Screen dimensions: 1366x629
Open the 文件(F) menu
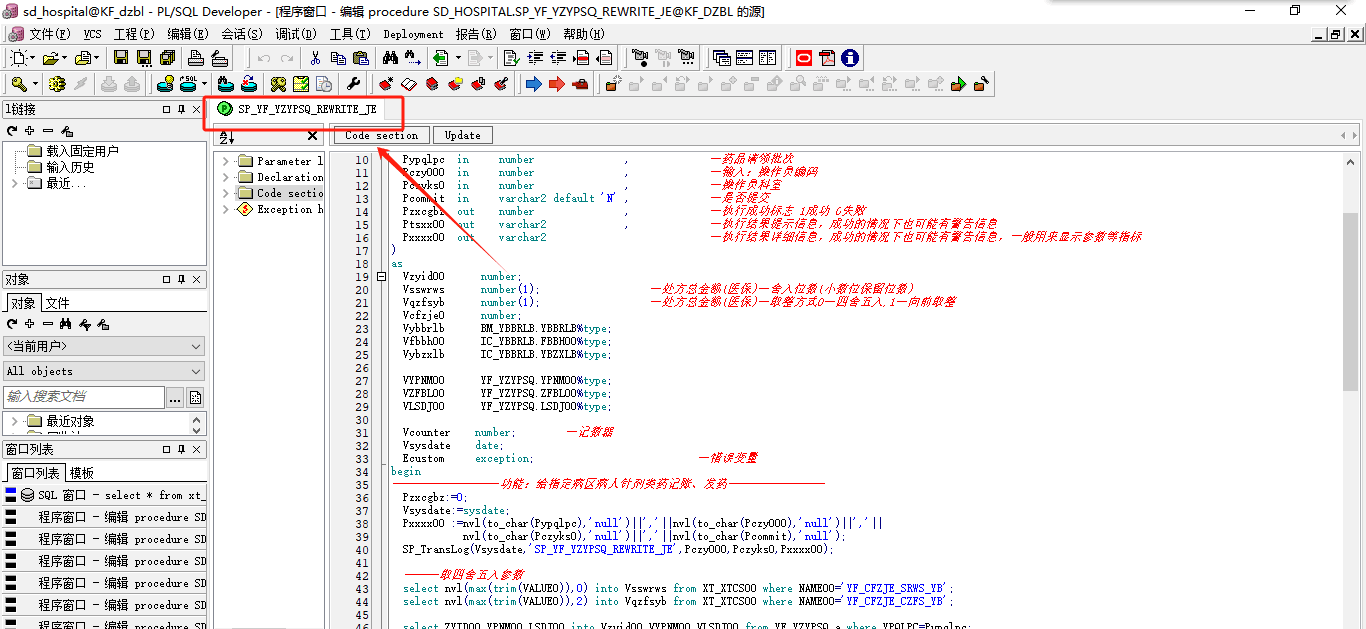[49, 34]
